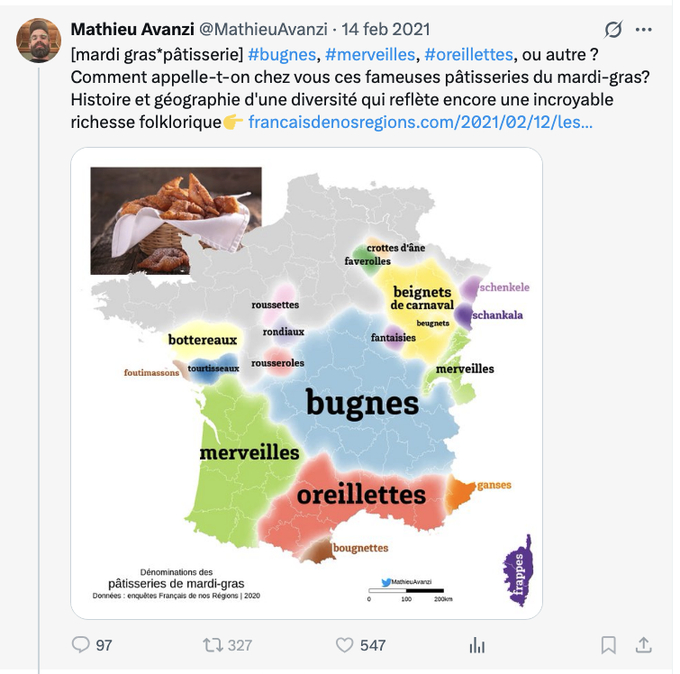The image size is (680, 674).
Task: Click the 547 likes count
Action: coord(372,645)
